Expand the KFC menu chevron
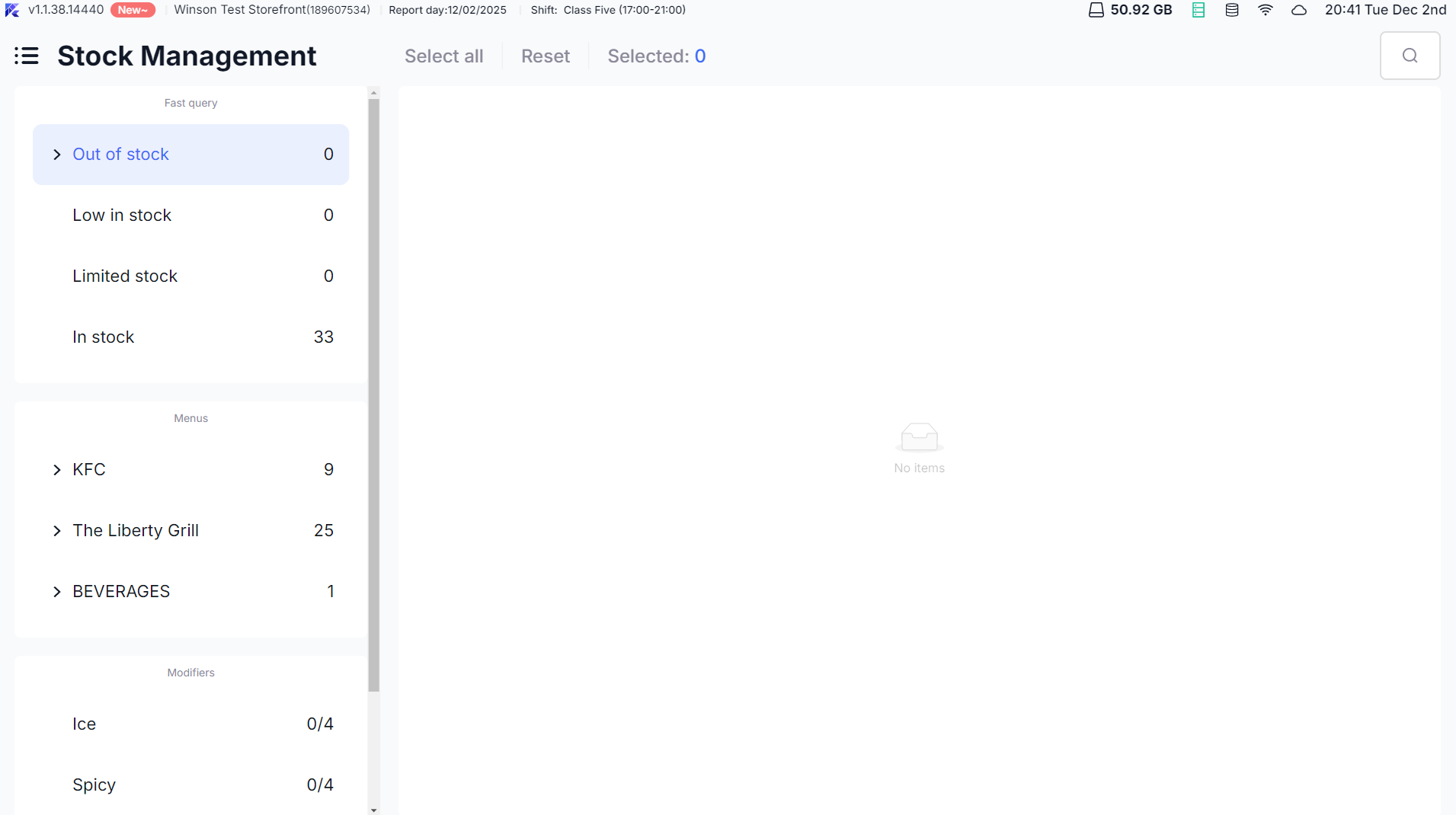The height and width of the screenshot is (815, 1456). (57, 470)
